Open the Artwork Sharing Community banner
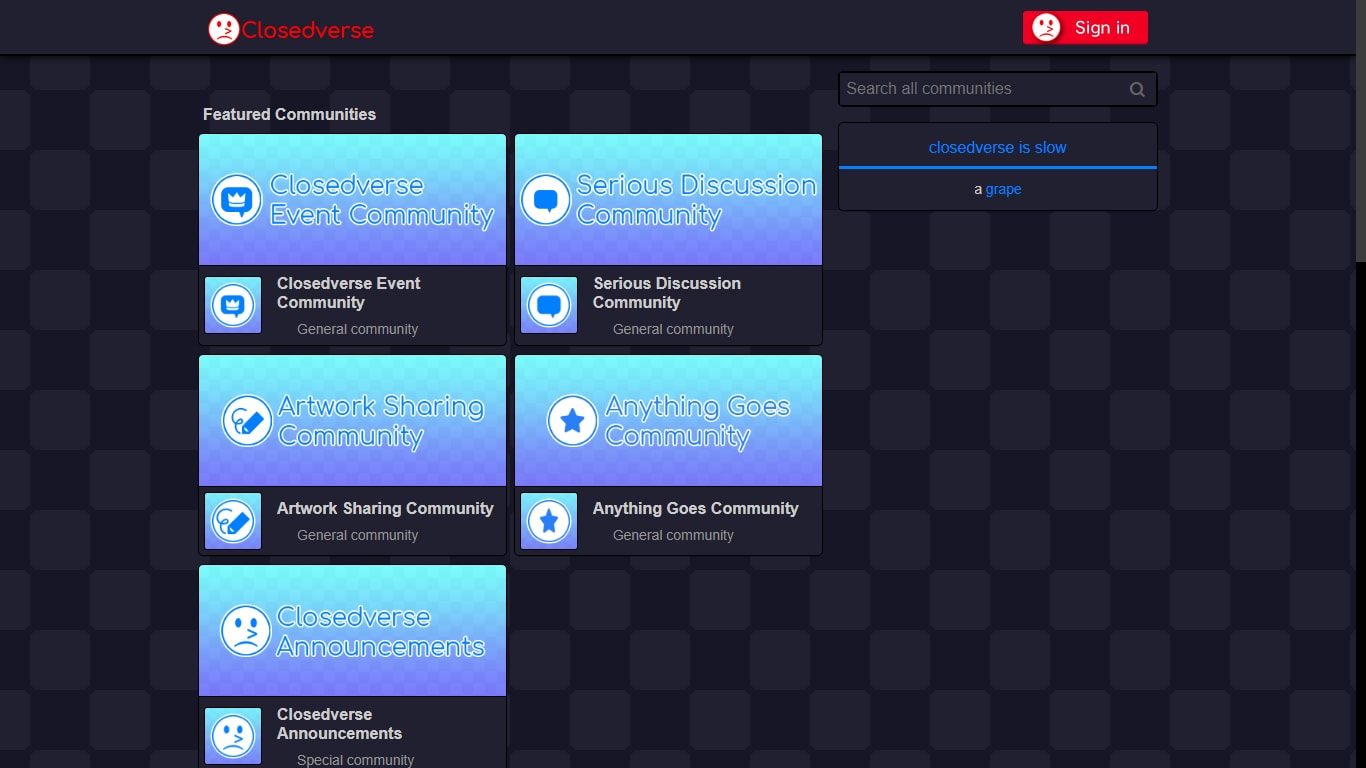This screenshot has width=1366, height=768. (353, 421)
